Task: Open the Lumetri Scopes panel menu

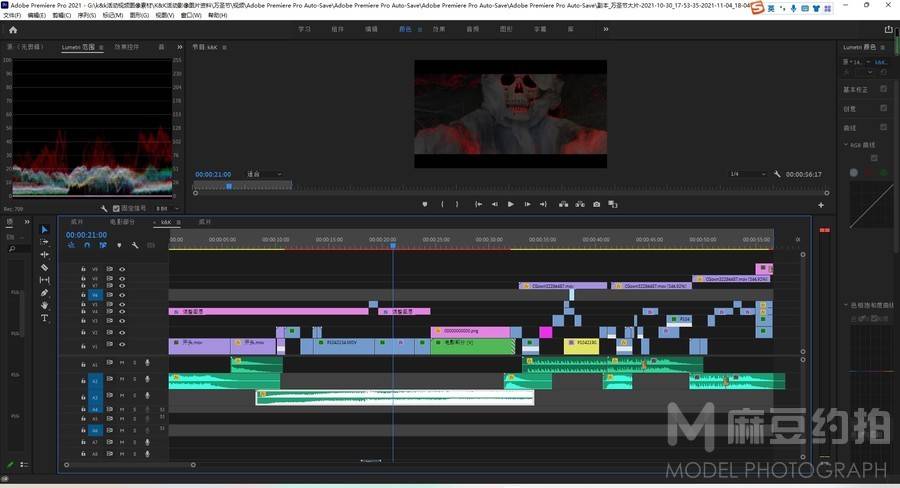Action: [101, 47]
